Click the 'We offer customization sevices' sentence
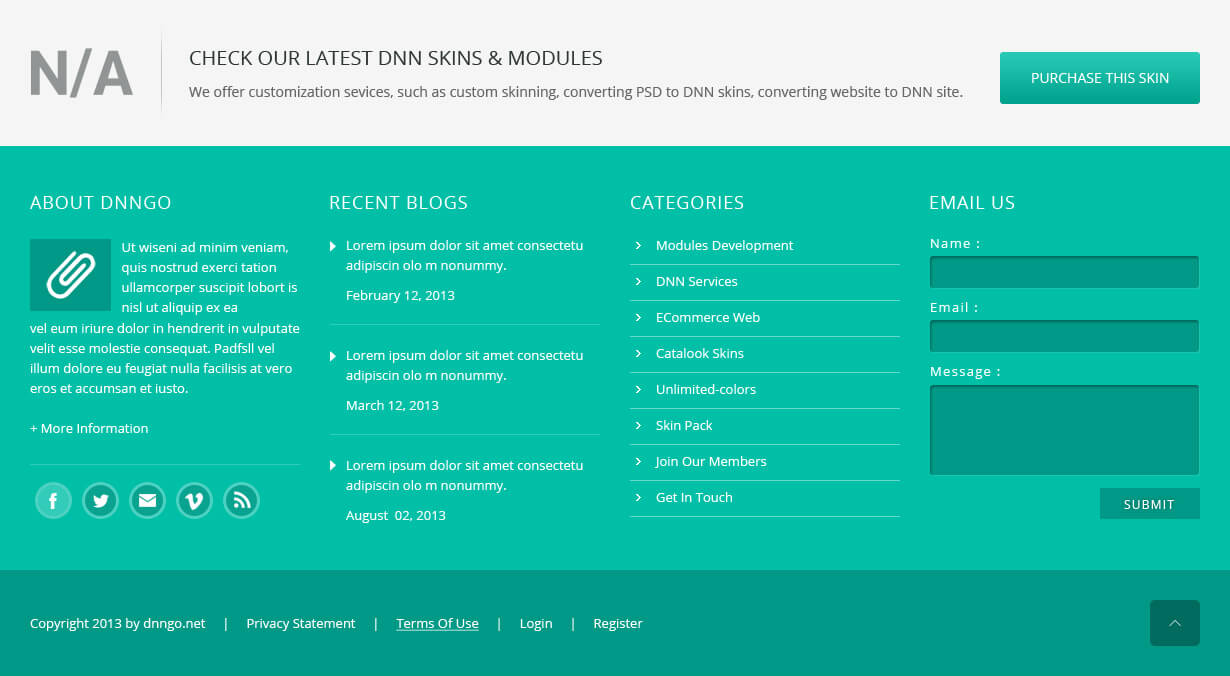Viewport: 1230px width, 676px height. pyautogui.click(x=576, y=92)
